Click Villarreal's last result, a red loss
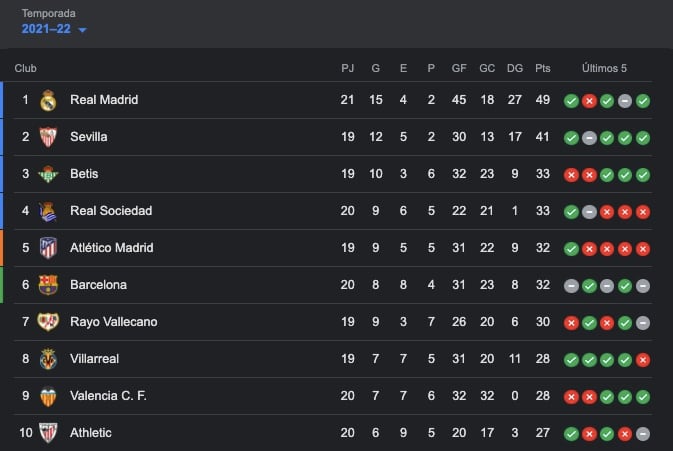The image size is (673, 451). [x=643, y=360]
